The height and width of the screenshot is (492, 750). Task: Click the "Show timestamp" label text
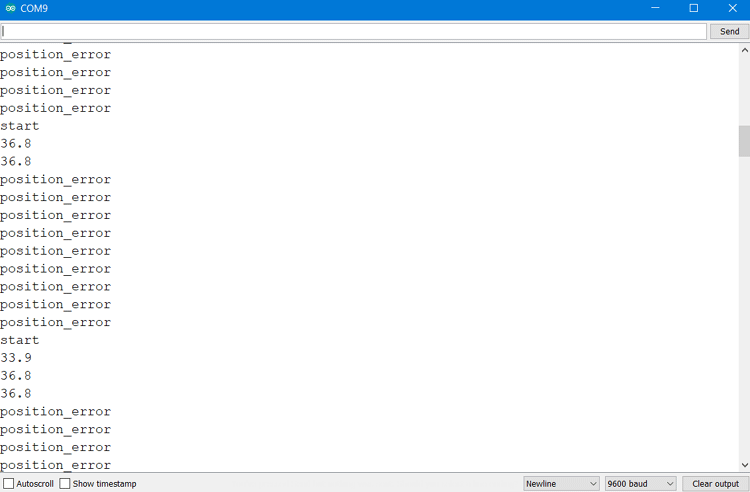pos(104,483)
